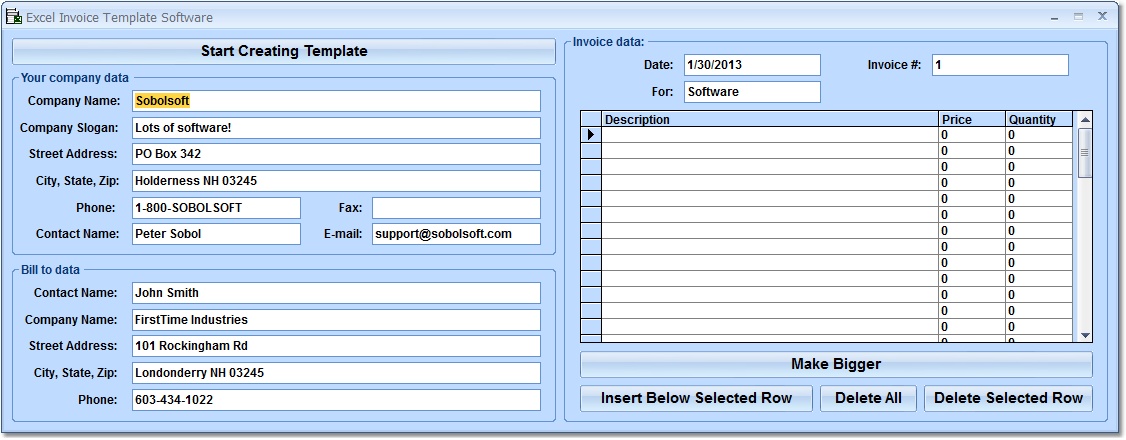Click the Company Slogan input field
The image size is (1126, 440).
336,128
